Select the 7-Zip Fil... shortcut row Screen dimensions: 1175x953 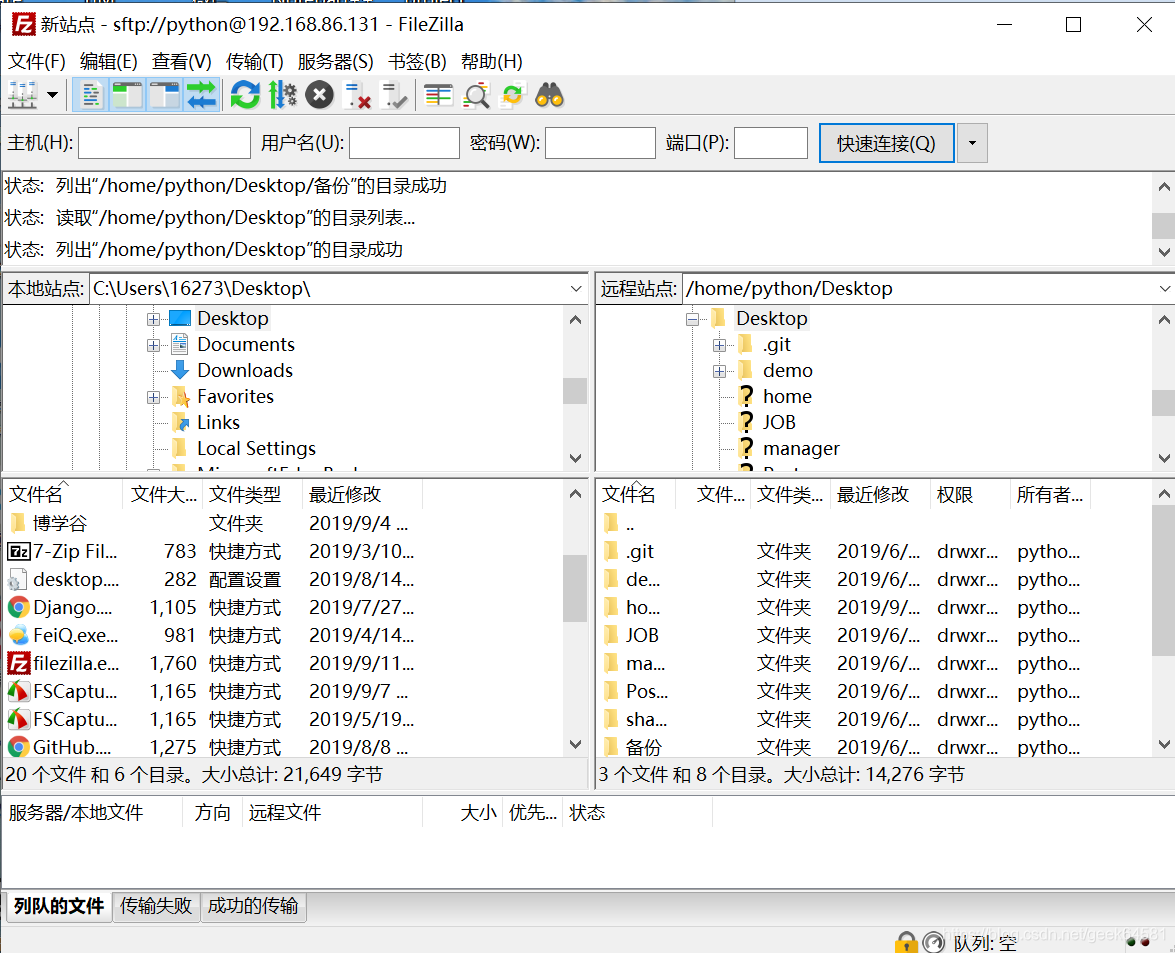click(210, 551)
